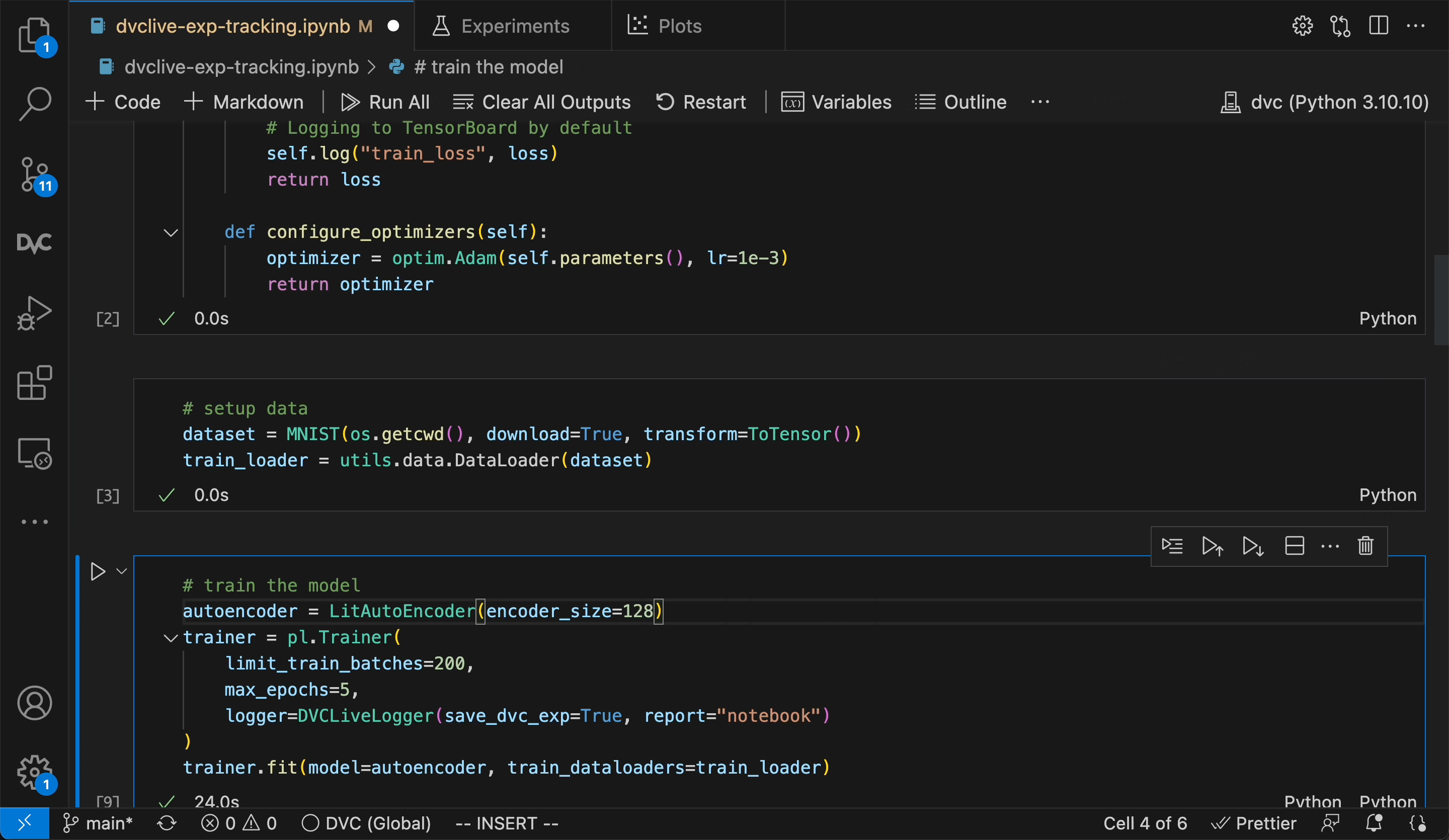This screenshot has height=840, width=1449.
Task: Click Clear All Outputs button
Action: coord(542,102)
